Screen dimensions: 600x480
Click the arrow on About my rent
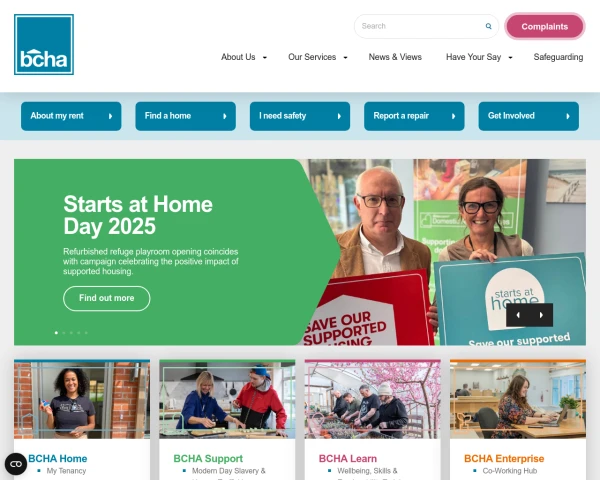pos(110,116)
